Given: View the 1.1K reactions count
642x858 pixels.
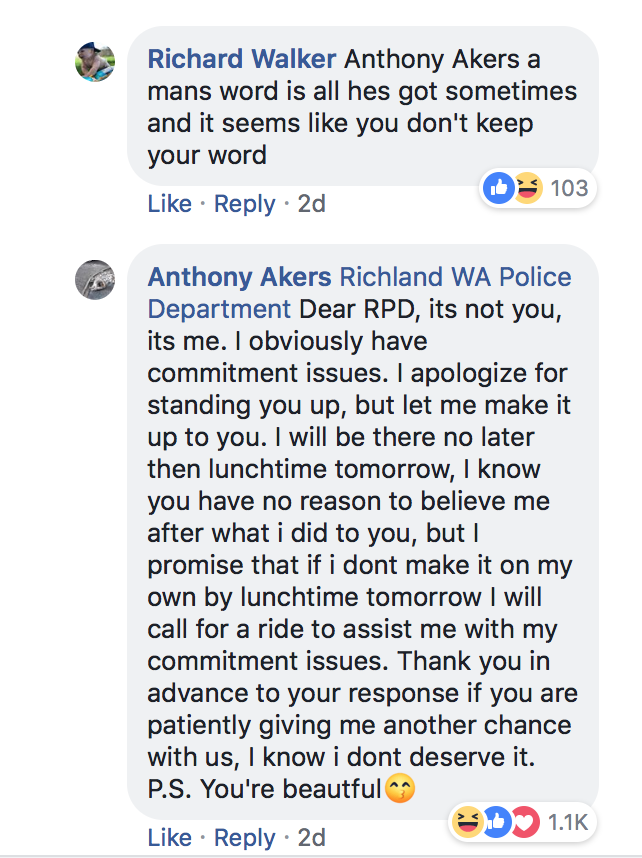Looking at the screenshot, I should [x=568, y=822].
